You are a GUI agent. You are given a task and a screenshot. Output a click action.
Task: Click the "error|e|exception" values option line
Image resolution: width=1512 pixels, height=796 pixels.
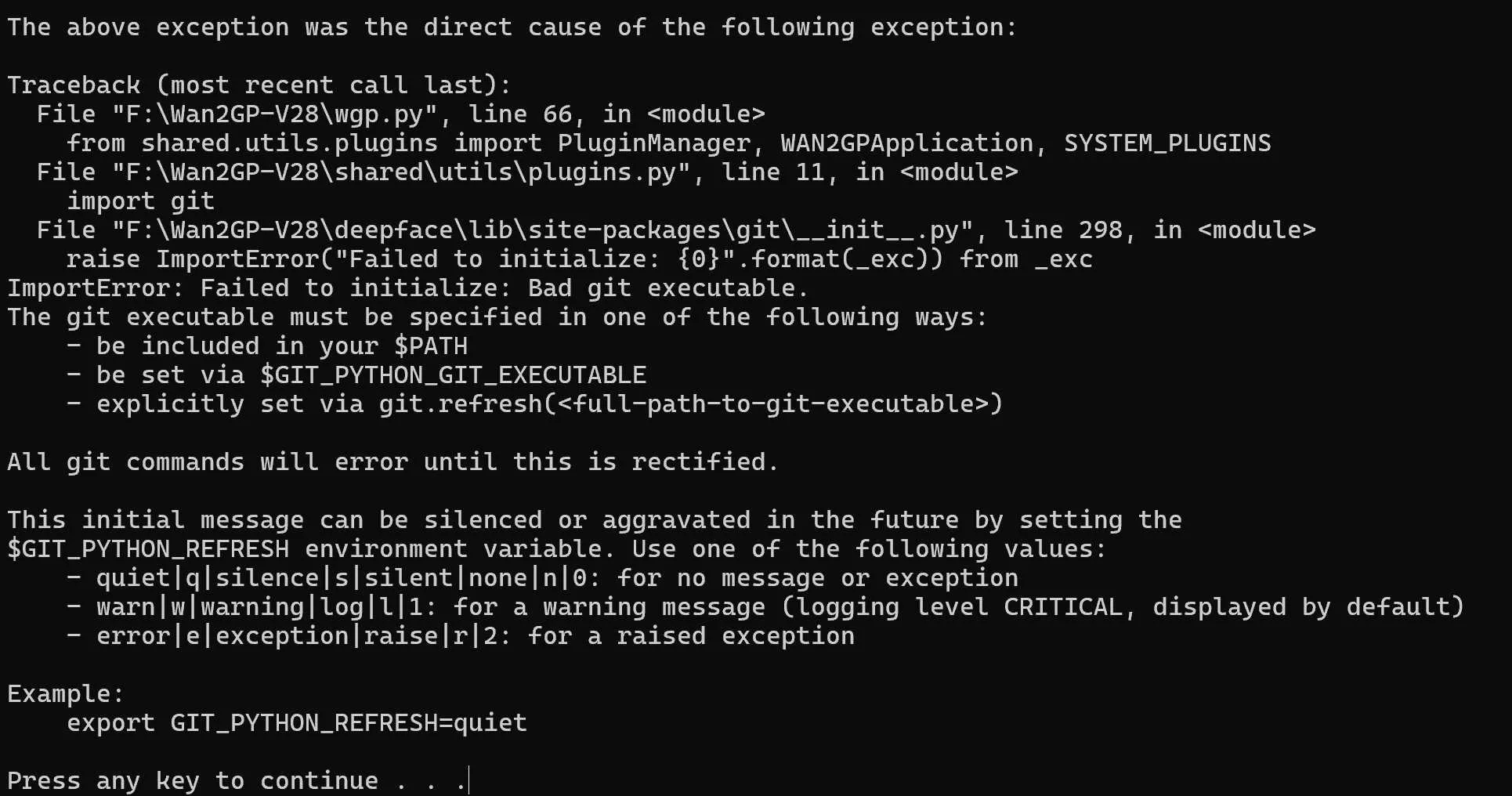(475, 636)
